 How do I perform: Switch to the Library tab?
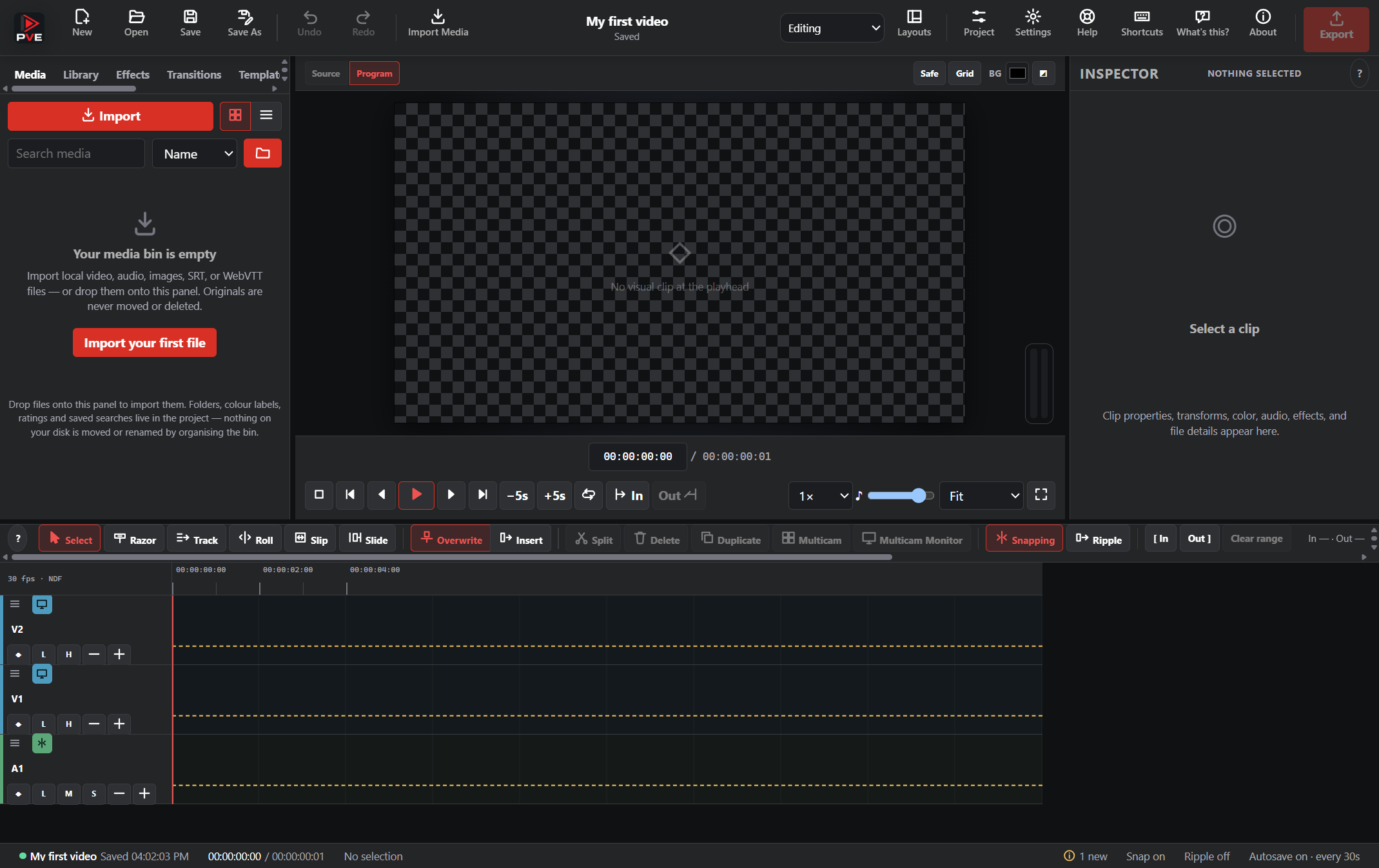click(x=81, y=75)
